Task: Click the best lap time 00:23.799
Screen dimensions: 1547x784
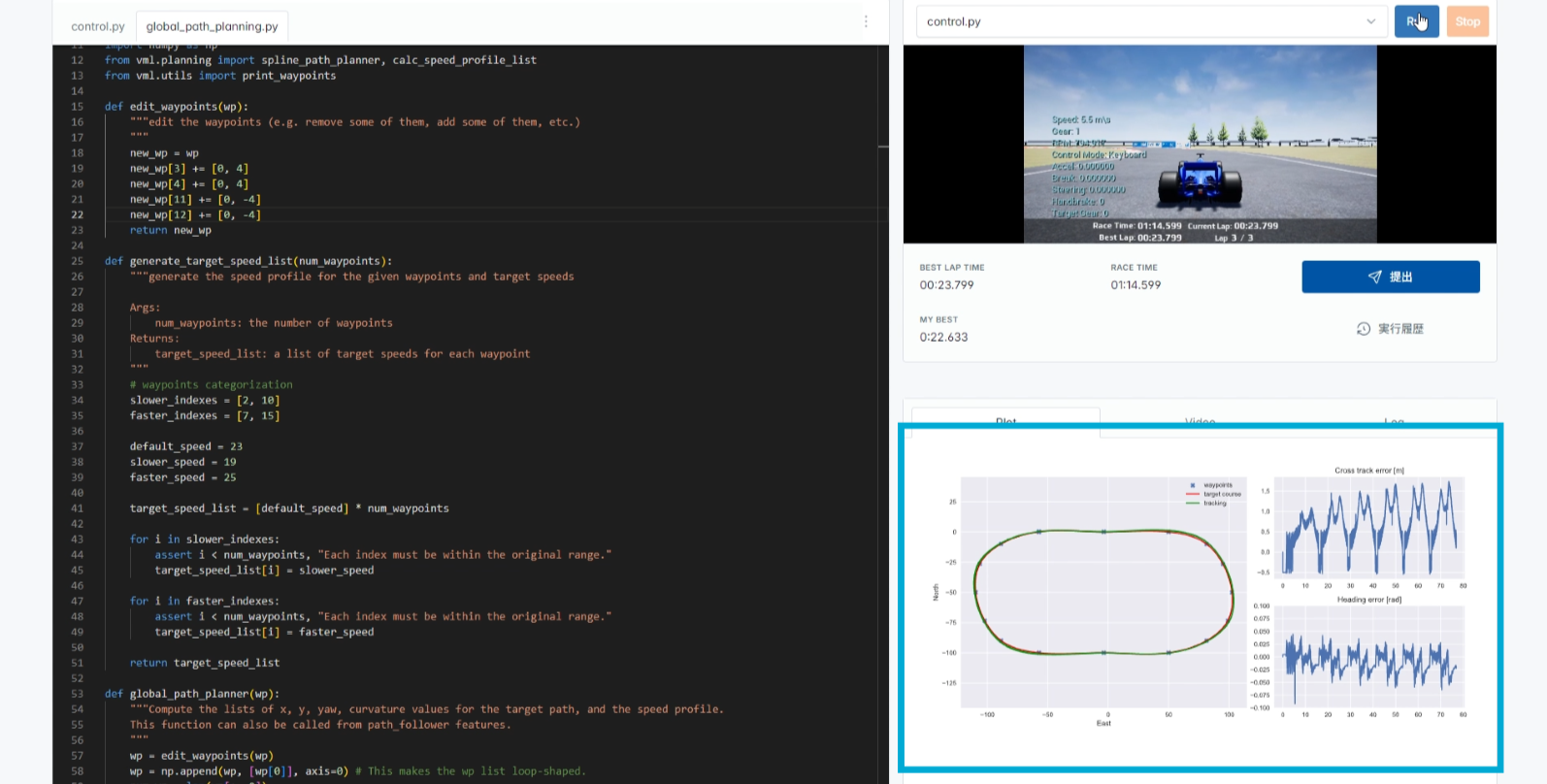Action: pos(946,285)
